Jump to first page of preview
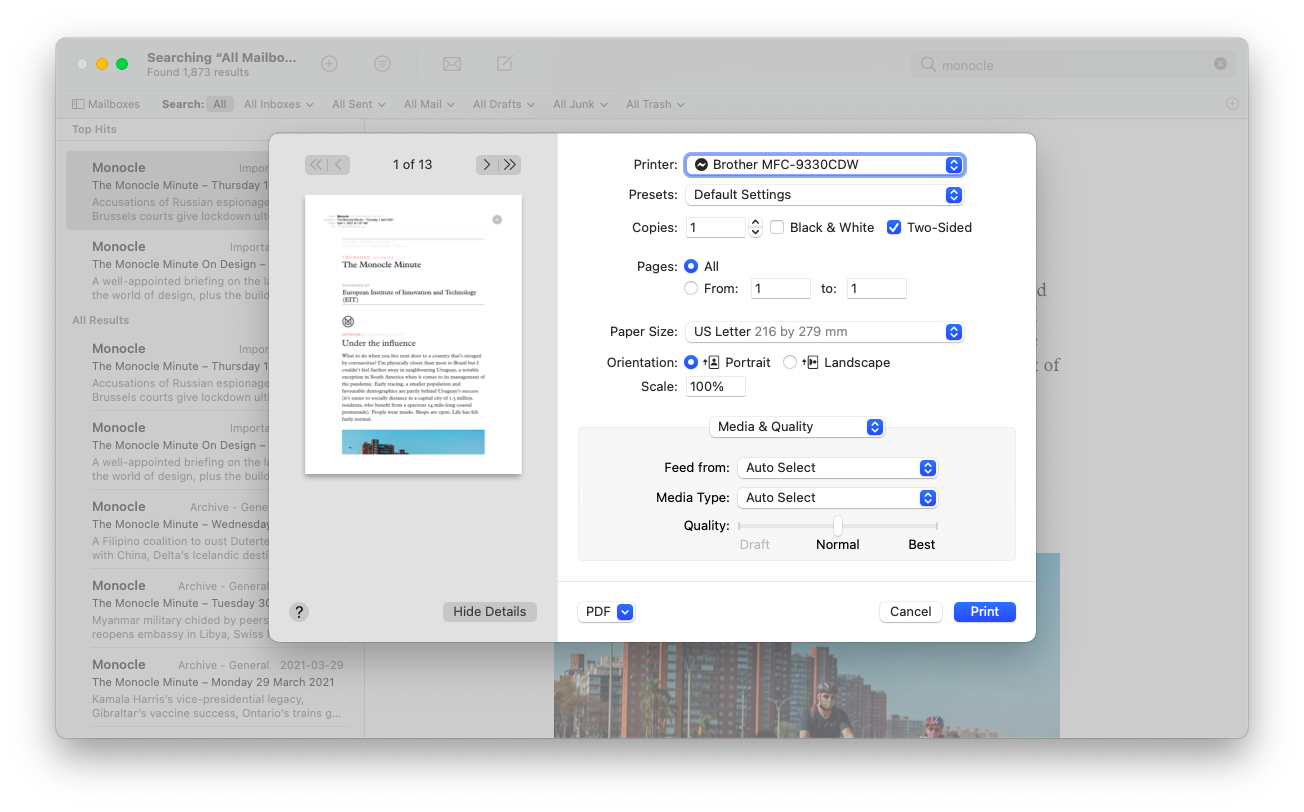 point(317,165)
